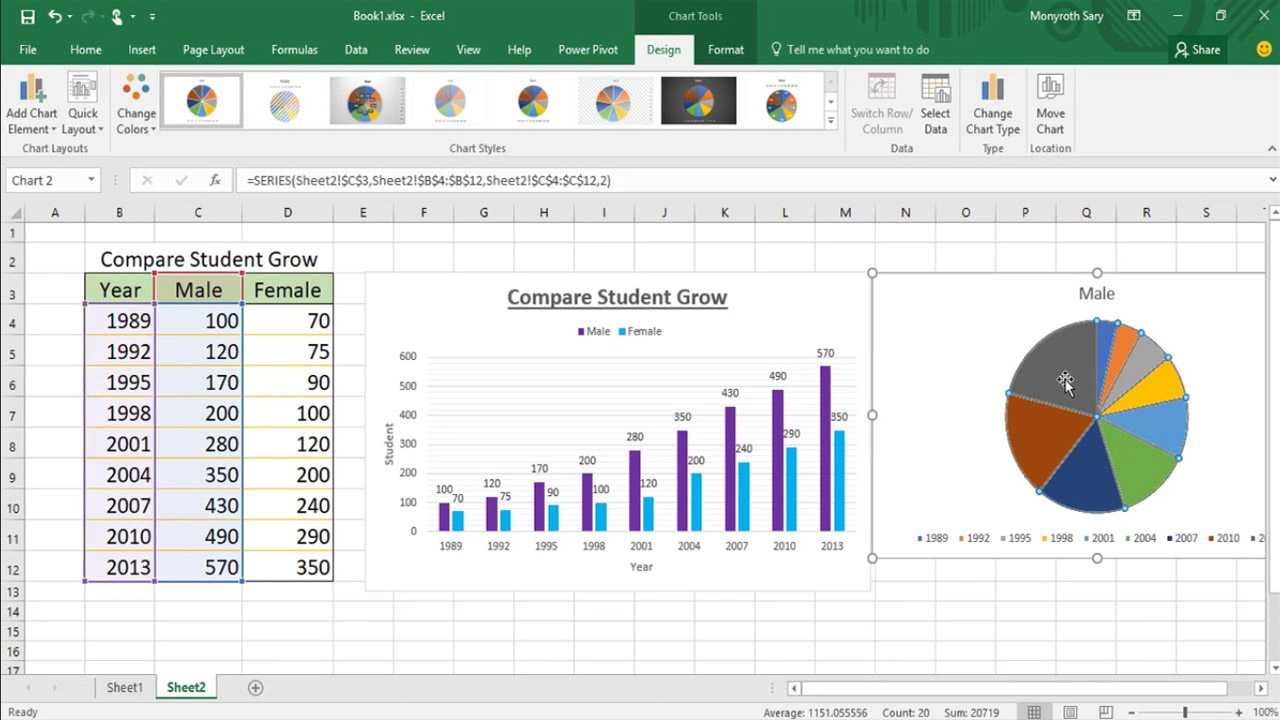Image resolution: width=1280 pixels, height=720 pixels.
Task: Click the Share button
Action: coord(1197,49)
